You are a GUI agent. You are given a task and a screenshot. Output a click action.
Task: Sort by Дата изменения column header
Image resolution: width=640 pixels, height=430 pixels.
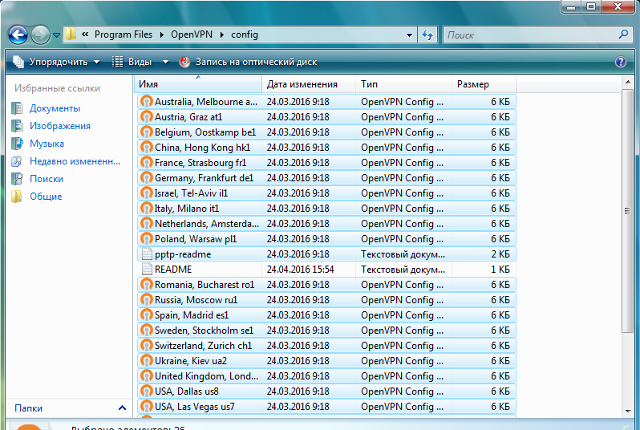309,84
